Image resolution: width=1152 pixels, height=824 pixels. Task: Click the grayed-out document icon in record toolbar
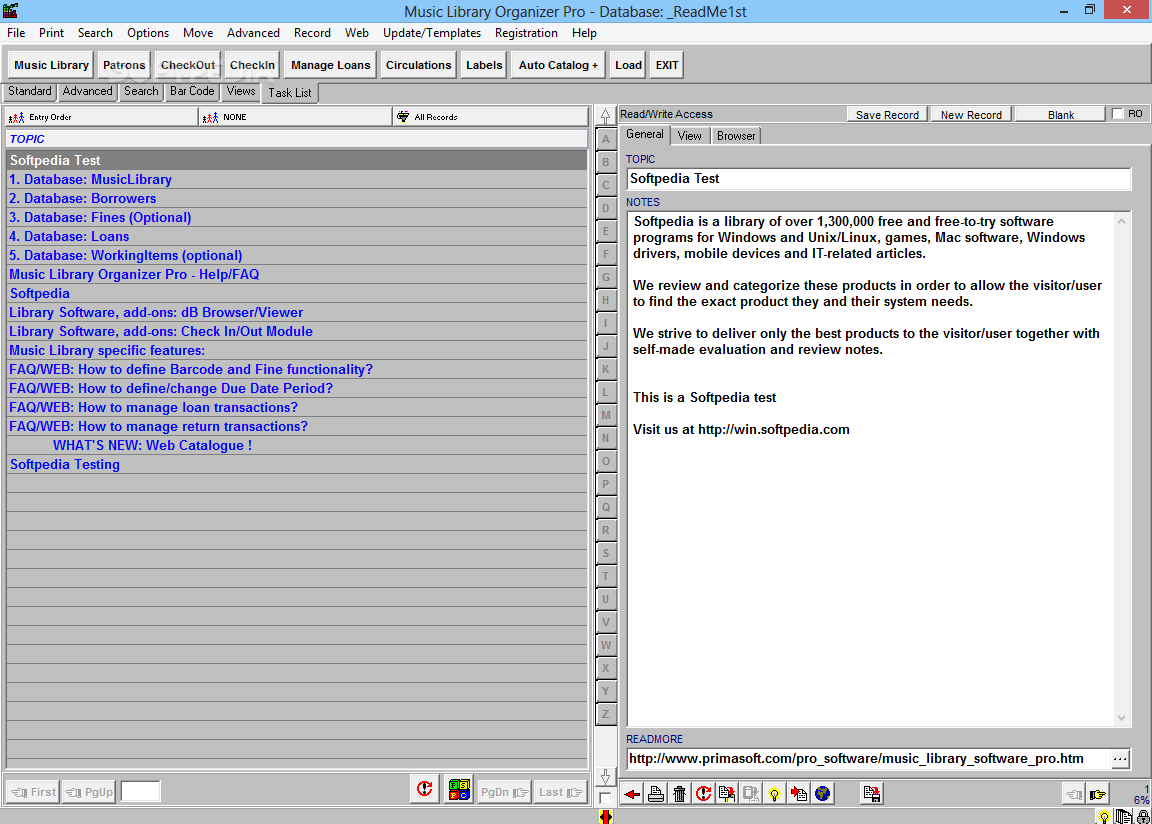click(x=750, y=793)
